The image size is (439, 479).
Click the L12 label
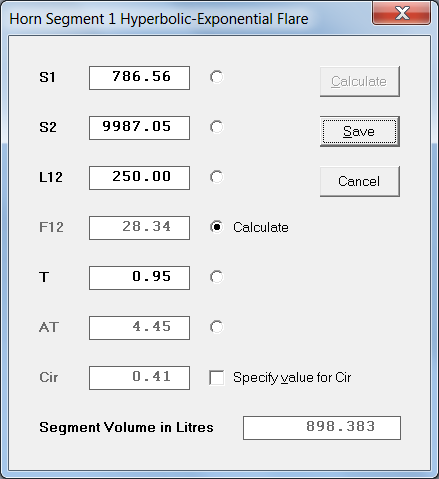[51, 177]
